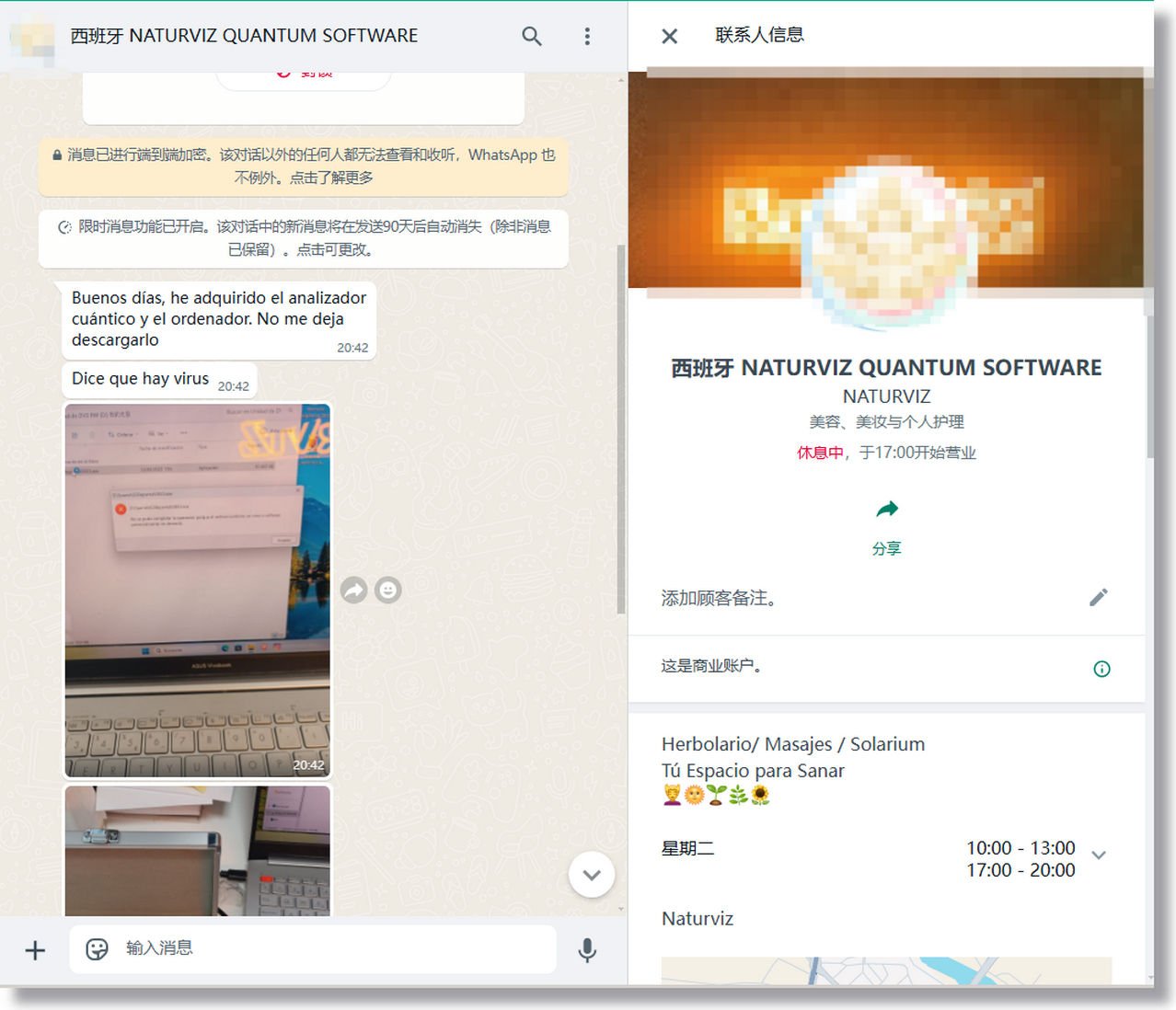Click 'Herbolario/ Masajes / Solarium' description
Screen dimensions: 1176x1010
point(793,744)
